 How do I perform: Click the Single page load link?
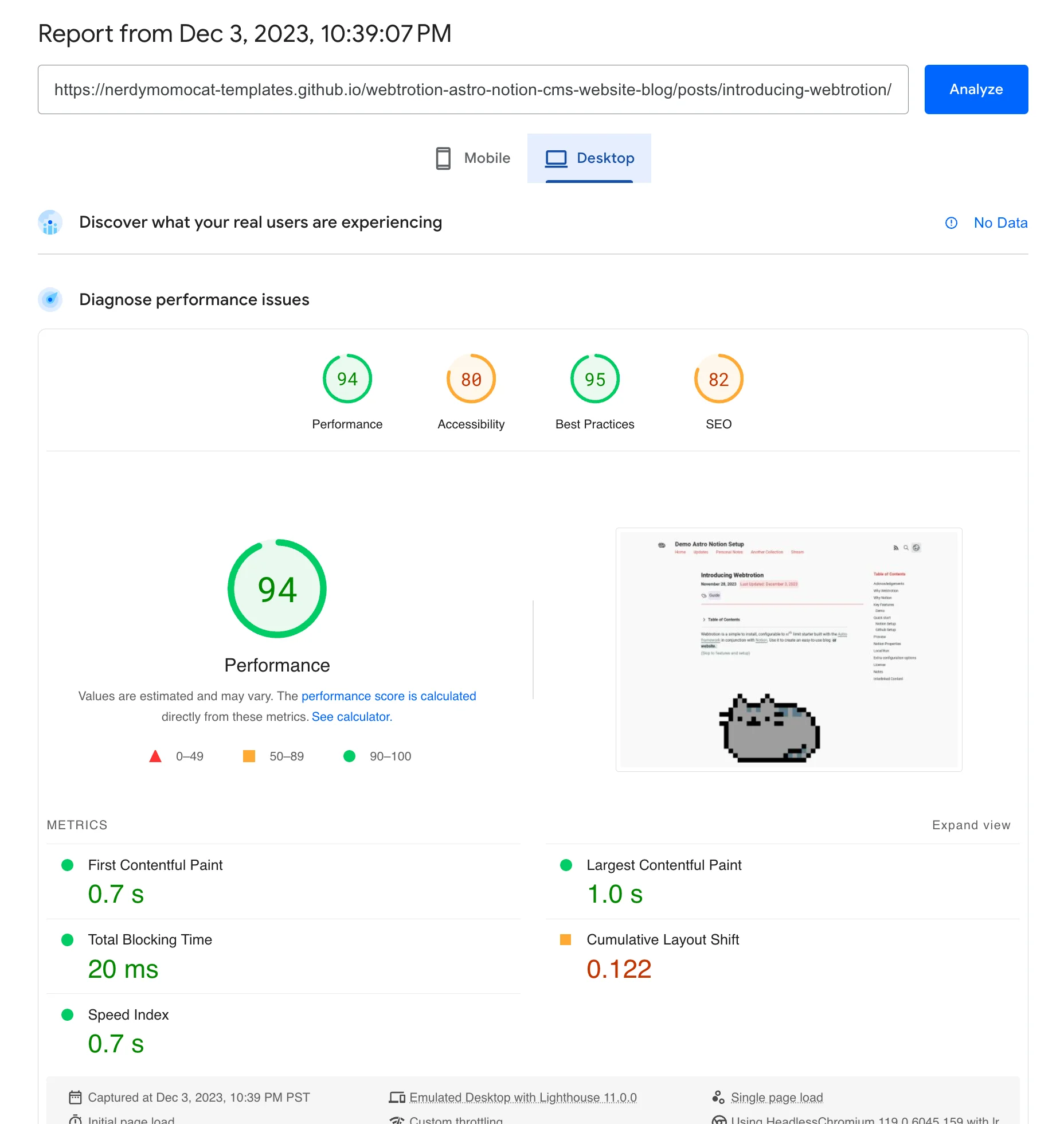[x=776, y=1098]
